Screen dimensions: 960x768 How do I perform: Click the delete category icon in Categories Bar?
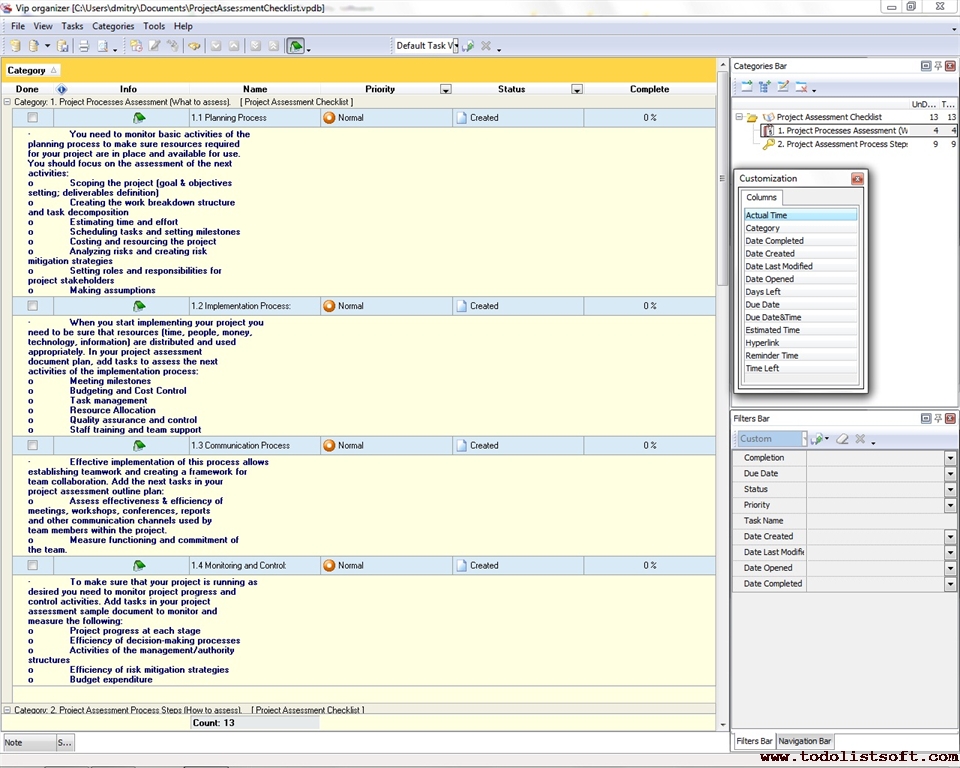(801, 88)
